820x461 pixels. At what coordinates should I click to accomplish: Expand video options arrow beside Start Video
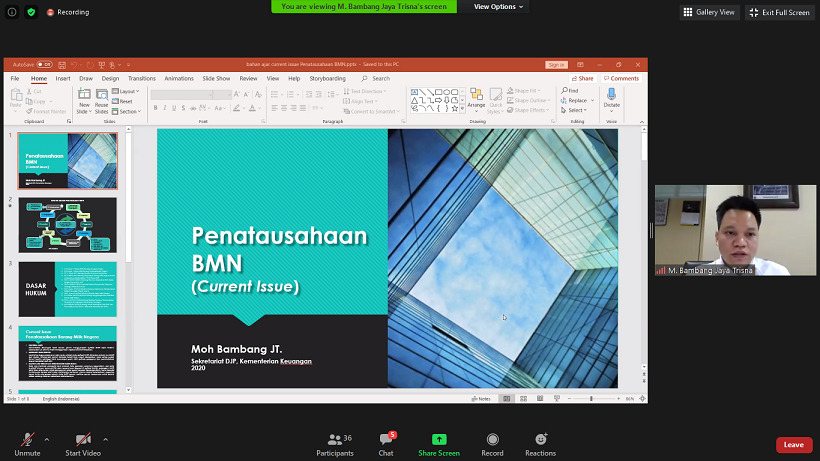tap(106, 439)
